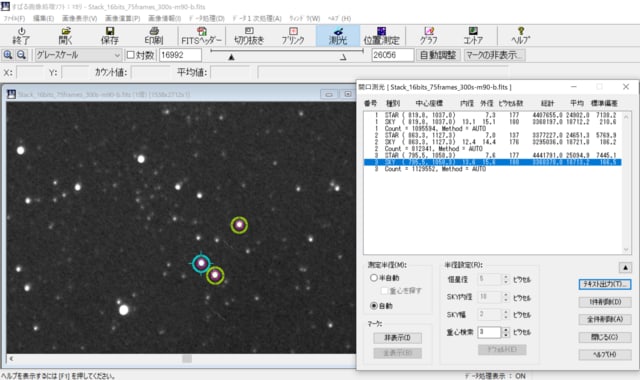Click the 終了 (exit) toolbar icon

click(21, 36)
